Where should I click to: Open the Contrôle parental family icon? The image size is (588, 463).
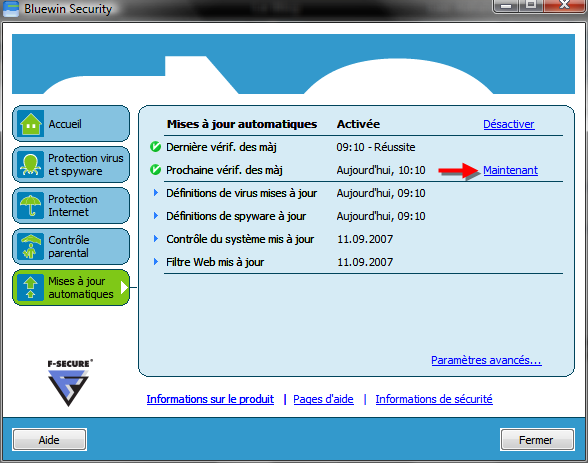(x=31, y=246)
